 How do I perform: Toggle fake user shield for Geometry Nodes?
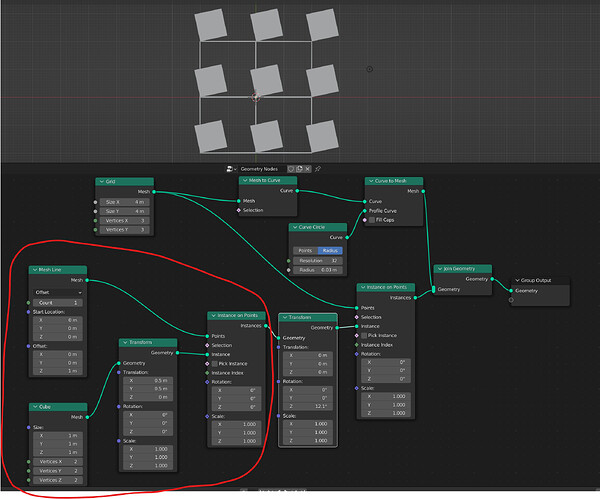[x=291, y=169]
